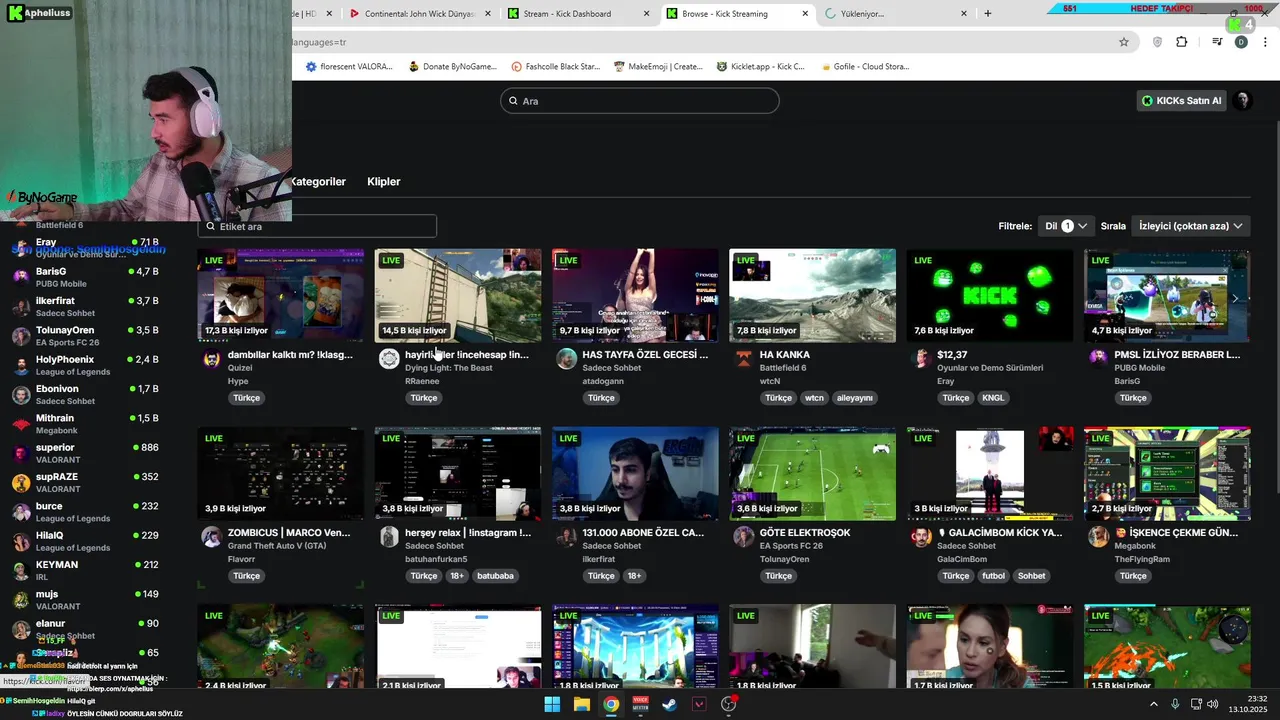This screenshot has width=1280, height=720.
Task: Close Browse - Kick Streaming tab
Action: coord(806,14)
